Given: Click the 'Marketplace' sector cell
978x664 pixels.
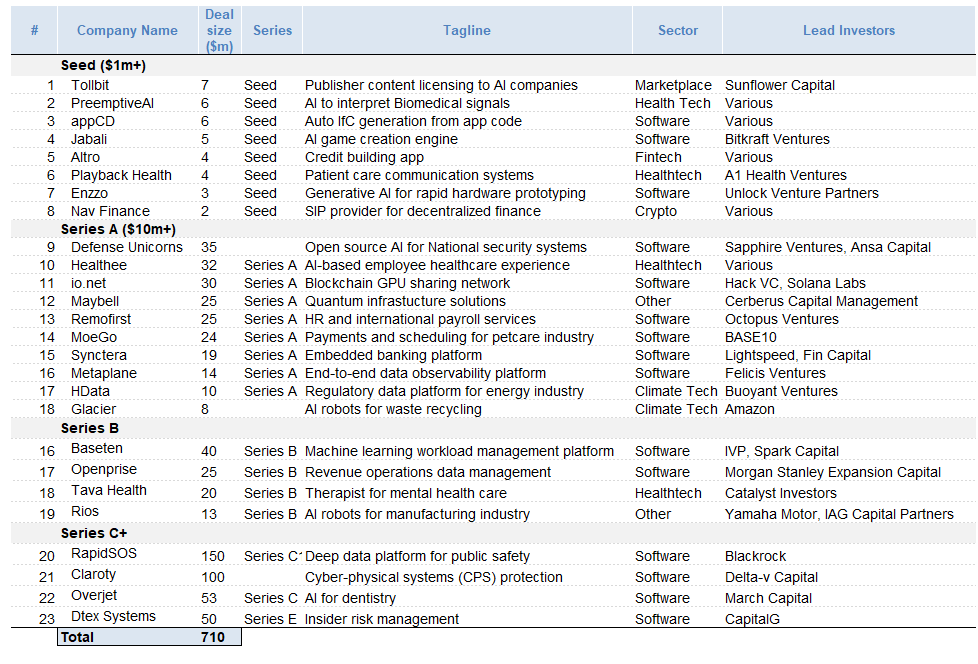Looking at the screenshot, I should 673,85.
